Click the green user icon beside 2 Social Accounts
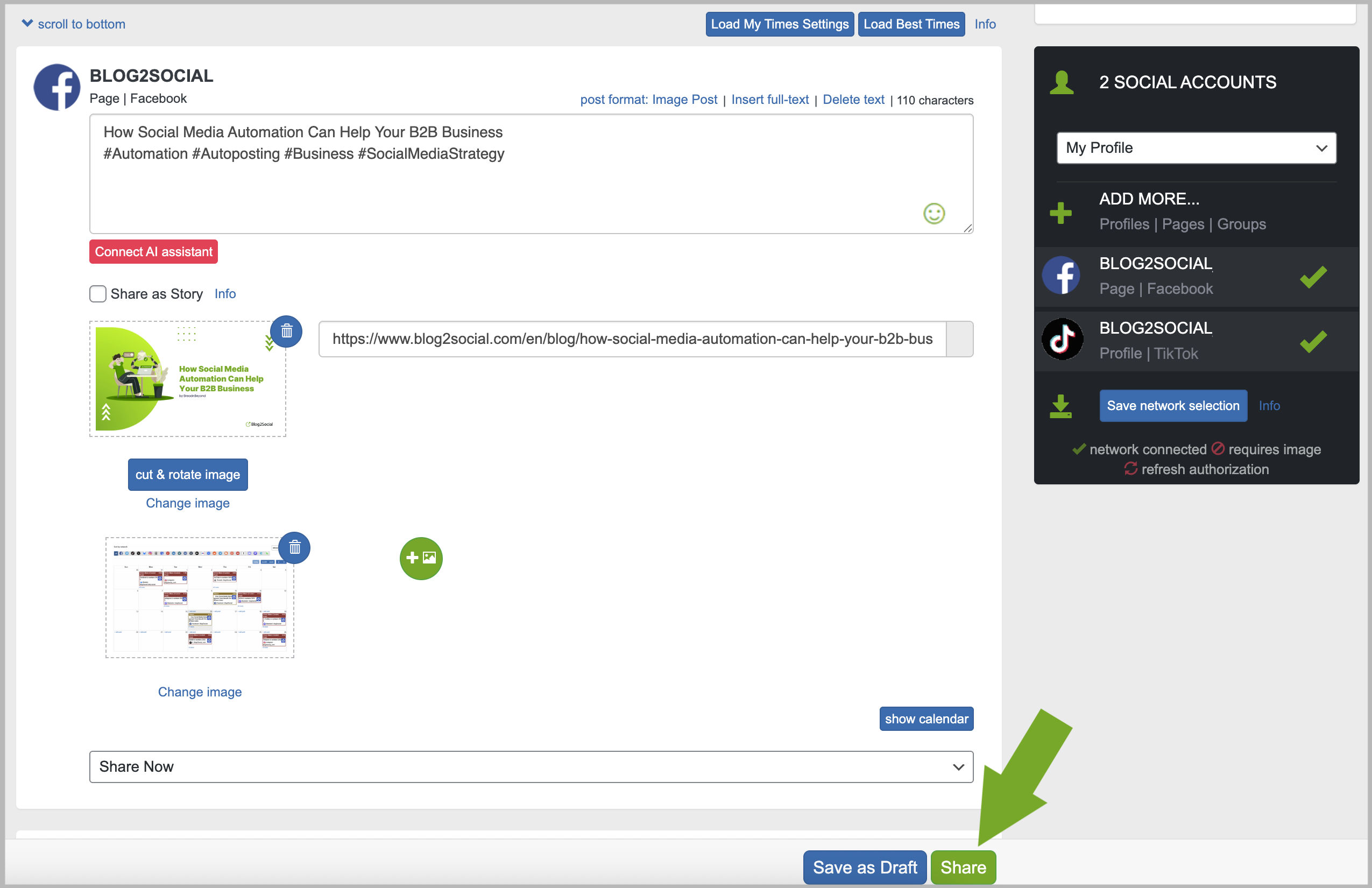Screen dimensions: 1372x888 click(1061, 82)
